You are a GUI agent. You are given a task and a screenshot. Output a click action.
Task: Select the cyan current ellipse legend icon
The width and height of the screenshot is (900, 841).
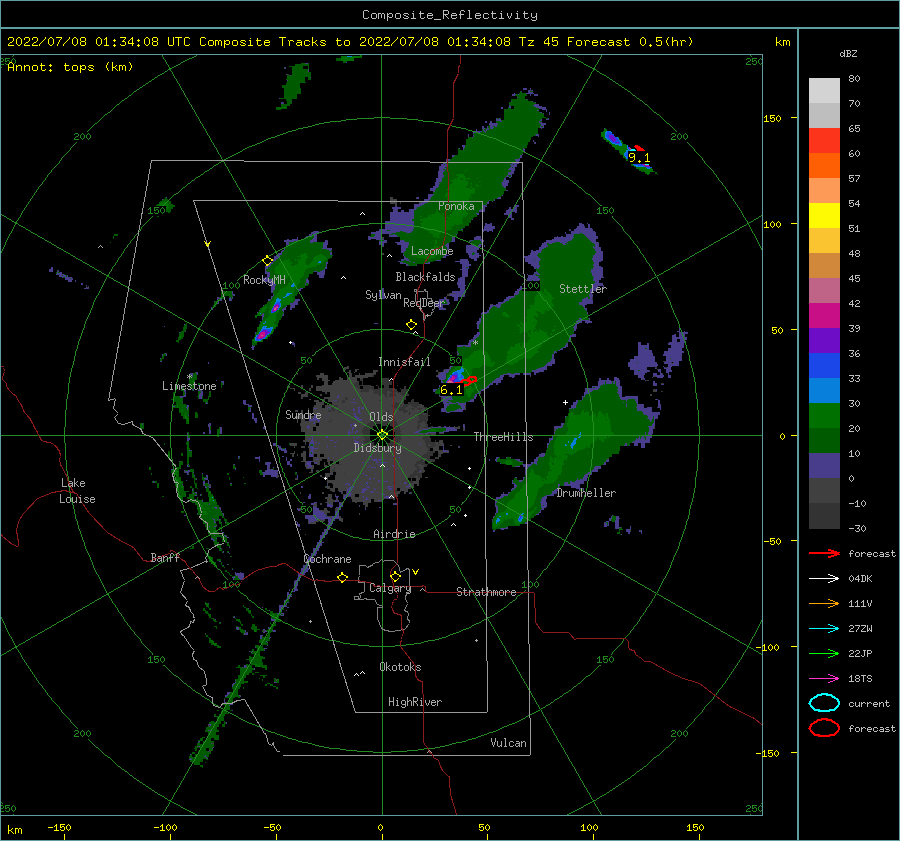coord(824,703)
